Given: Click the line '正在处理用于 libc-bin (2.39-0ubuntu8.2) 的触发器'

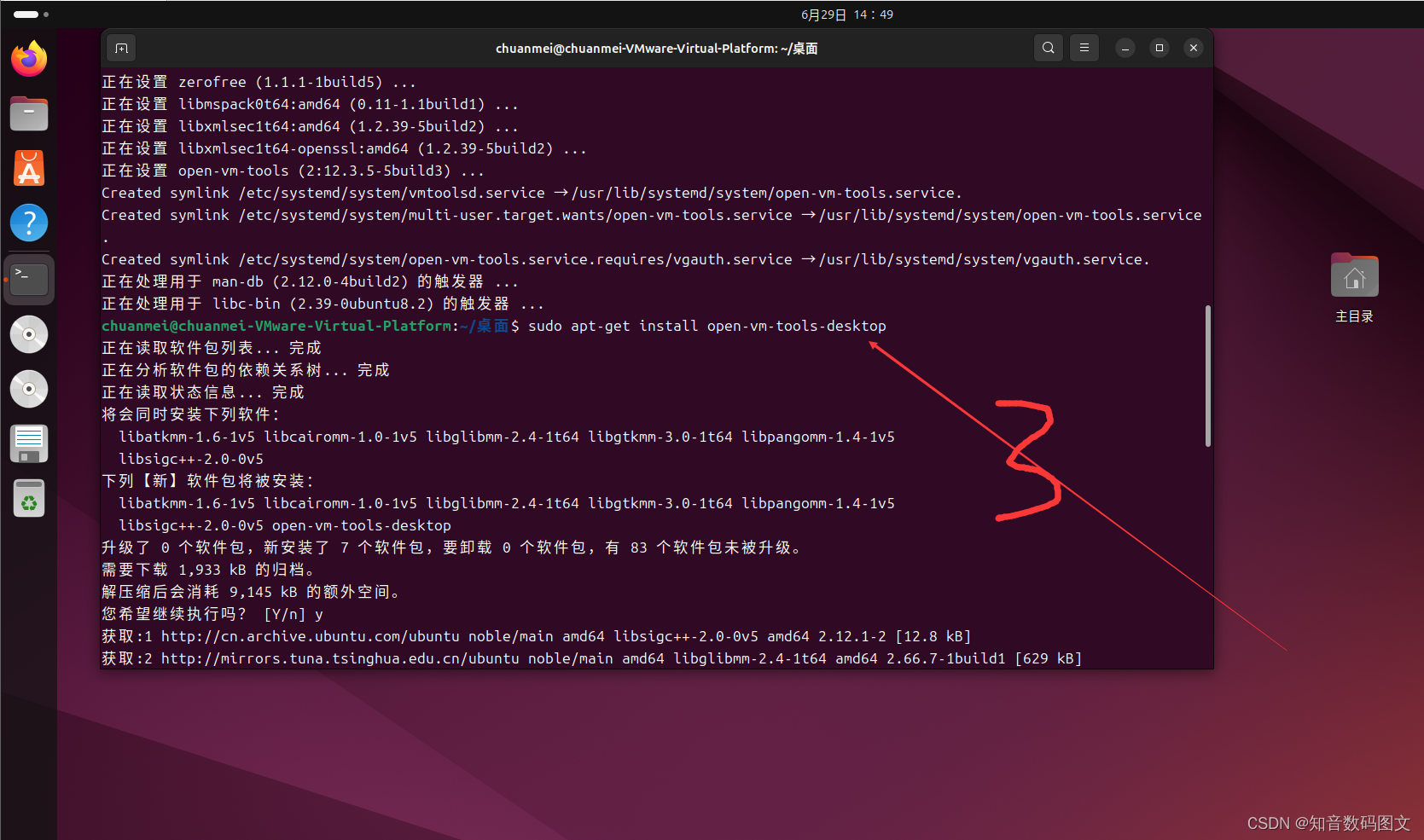Looking at the screenshot, I should coord(323,304).
